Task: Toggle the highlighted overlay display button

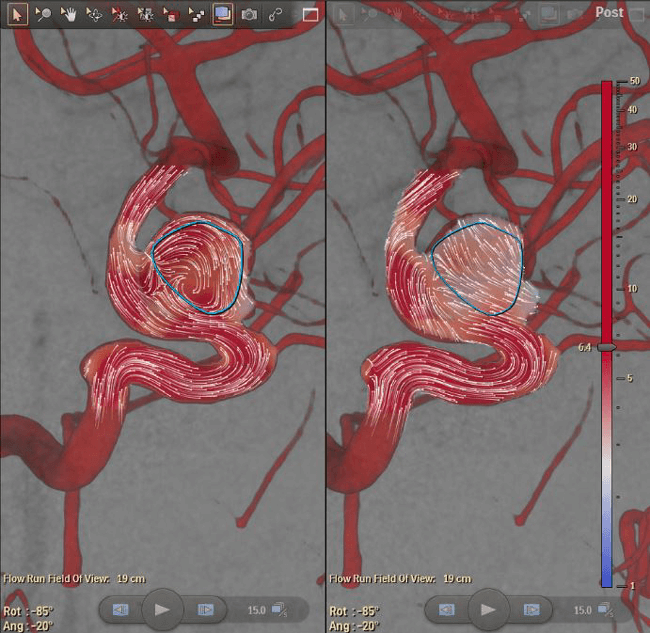Action: 222,14
